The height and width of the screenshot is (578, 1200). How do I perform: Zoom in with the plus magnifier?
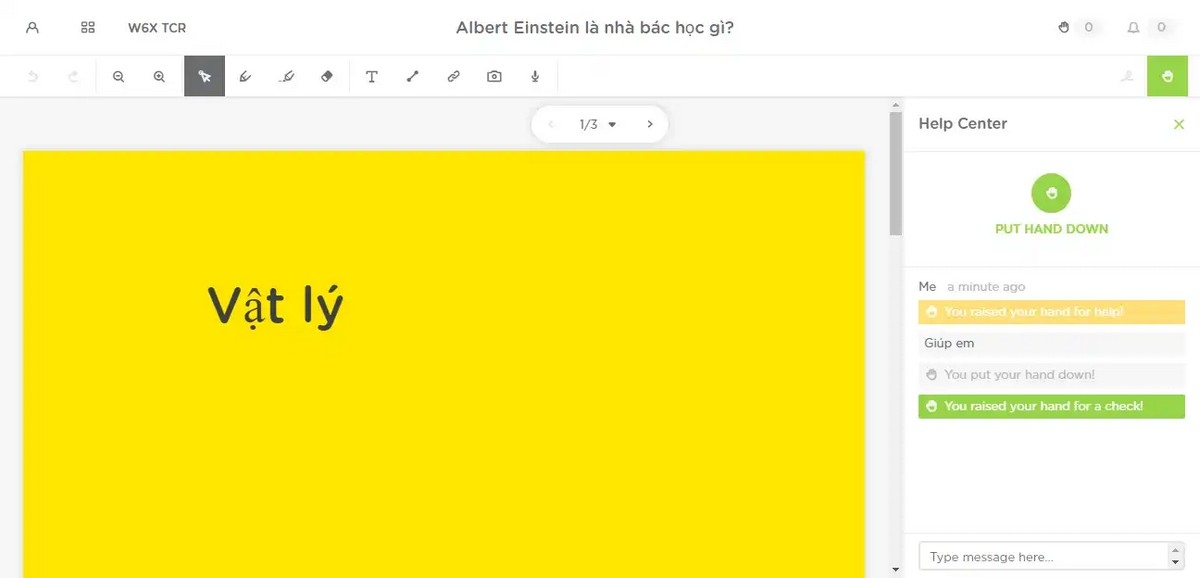tap(160, 76)
